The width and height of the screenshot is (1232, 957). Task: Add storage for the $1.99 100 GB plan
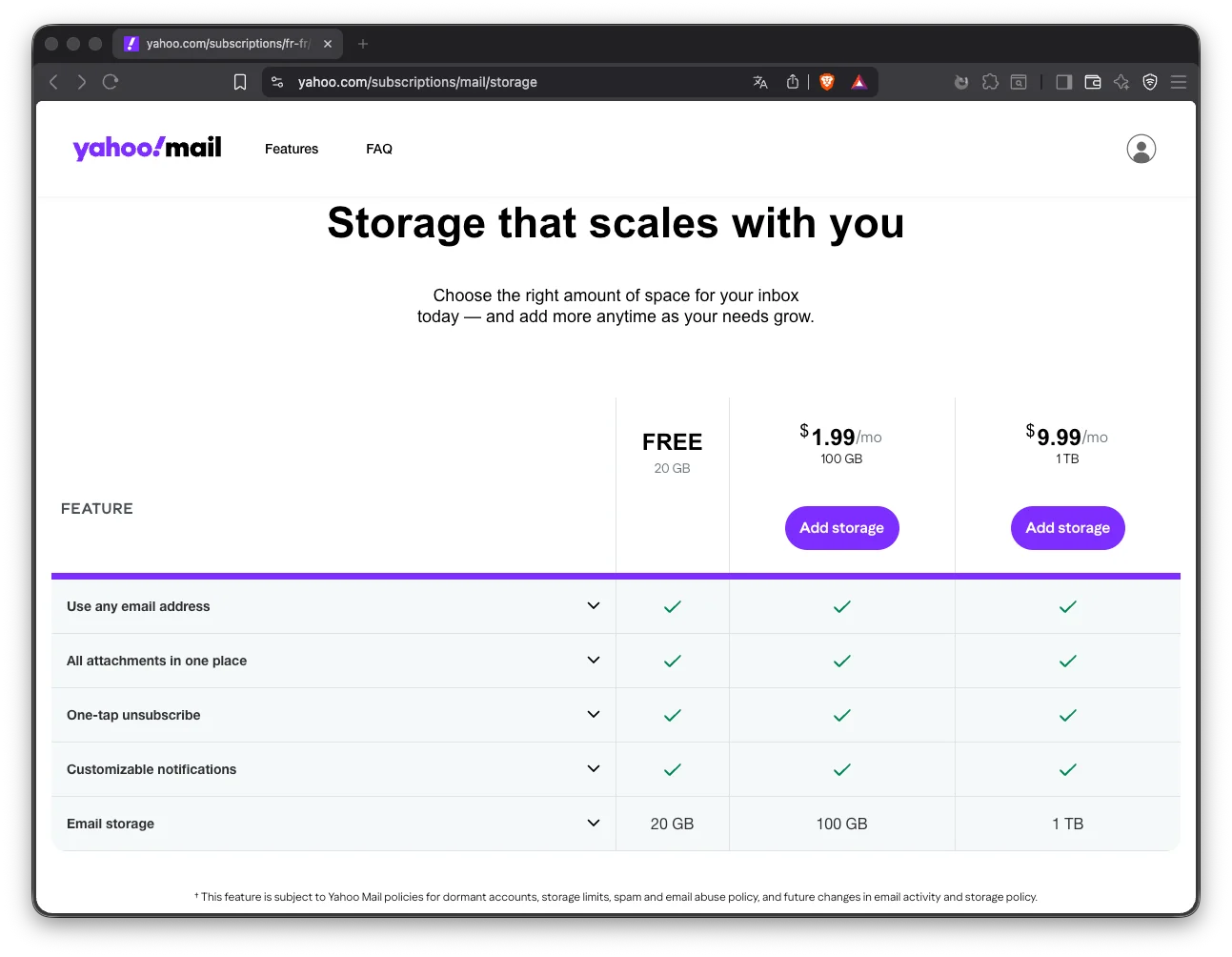point(841,528)
